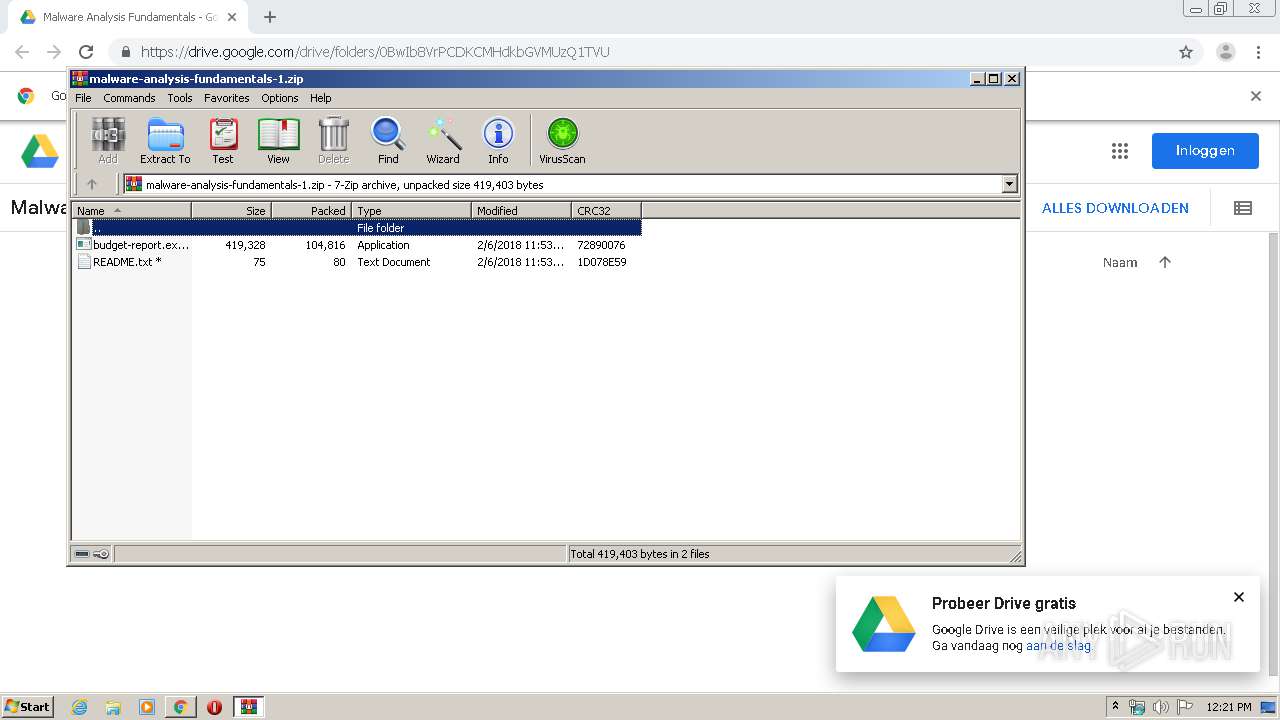Sort by the Modified column header

tap(521, 210)
